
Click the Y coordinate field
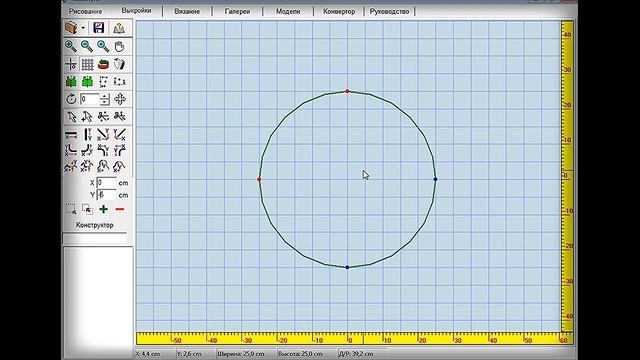tap(107, 195)
